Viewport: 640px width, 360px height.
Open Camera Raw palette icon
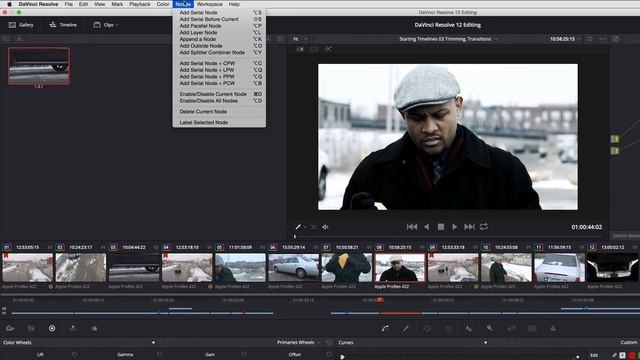point(10,328)
